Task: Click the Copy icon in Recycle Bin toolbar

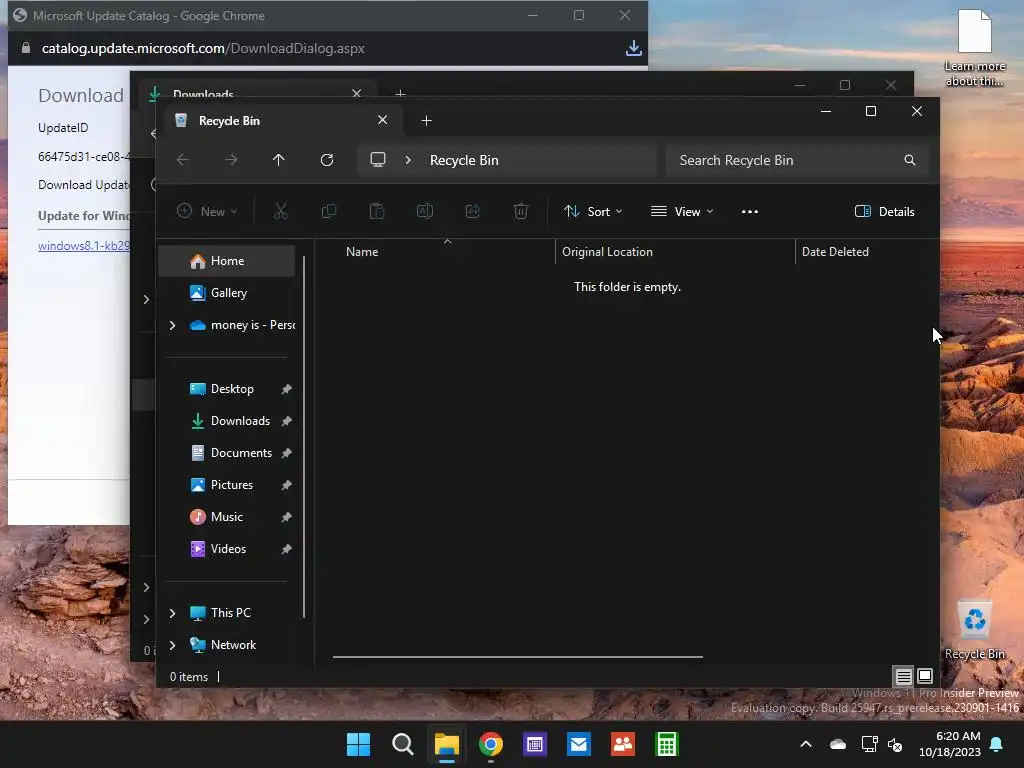Action: [328, 211]
